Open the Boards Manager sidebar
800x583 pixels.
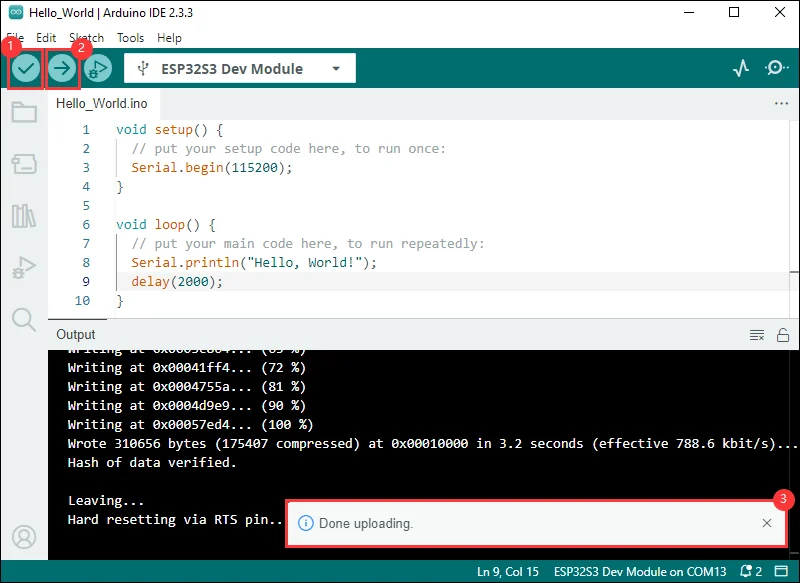pos(24,164)
